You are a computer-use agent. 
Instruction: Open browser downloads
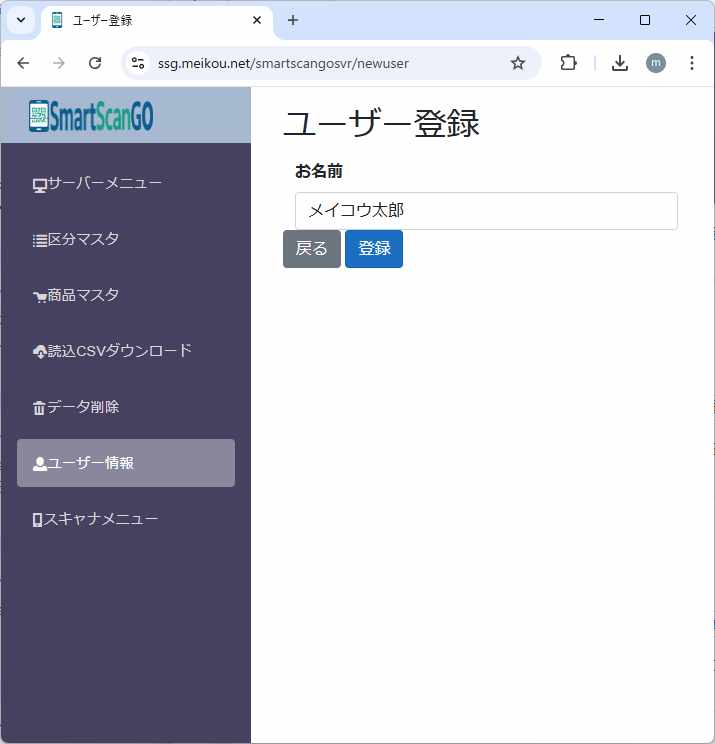pyautogui.click(x=620, y=63)
